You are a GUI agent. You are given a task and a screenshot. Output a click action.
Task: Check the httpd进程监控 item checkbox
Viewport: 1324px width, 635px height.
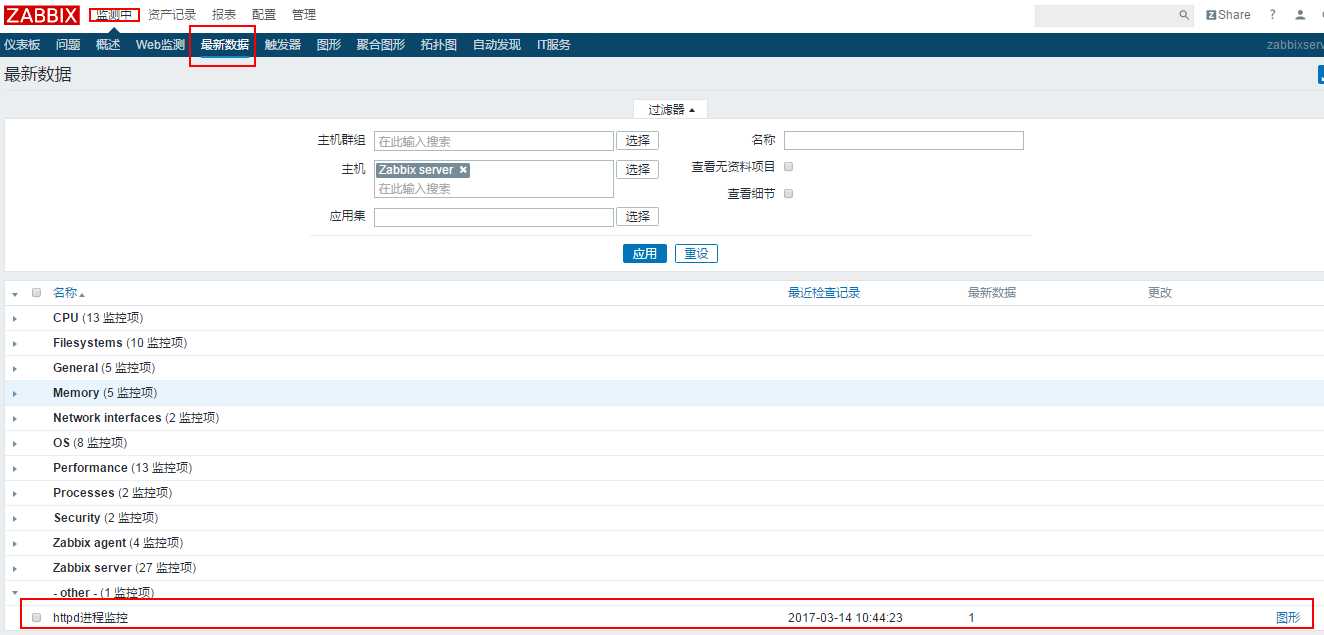point(37,618)
